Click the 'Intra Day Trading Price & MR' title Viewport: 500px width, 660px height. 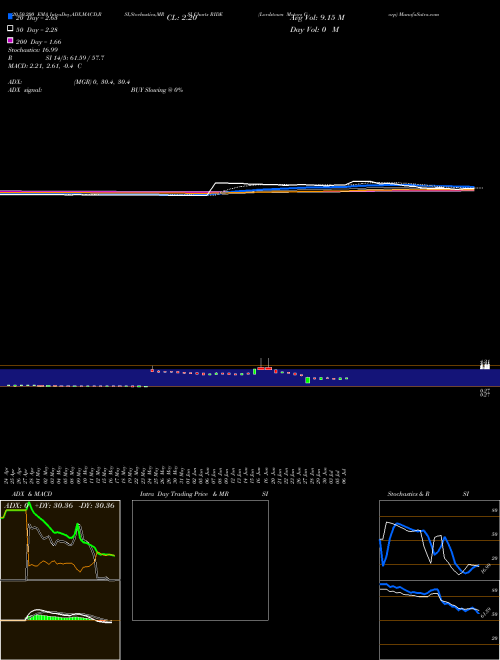tap(184, 494)
